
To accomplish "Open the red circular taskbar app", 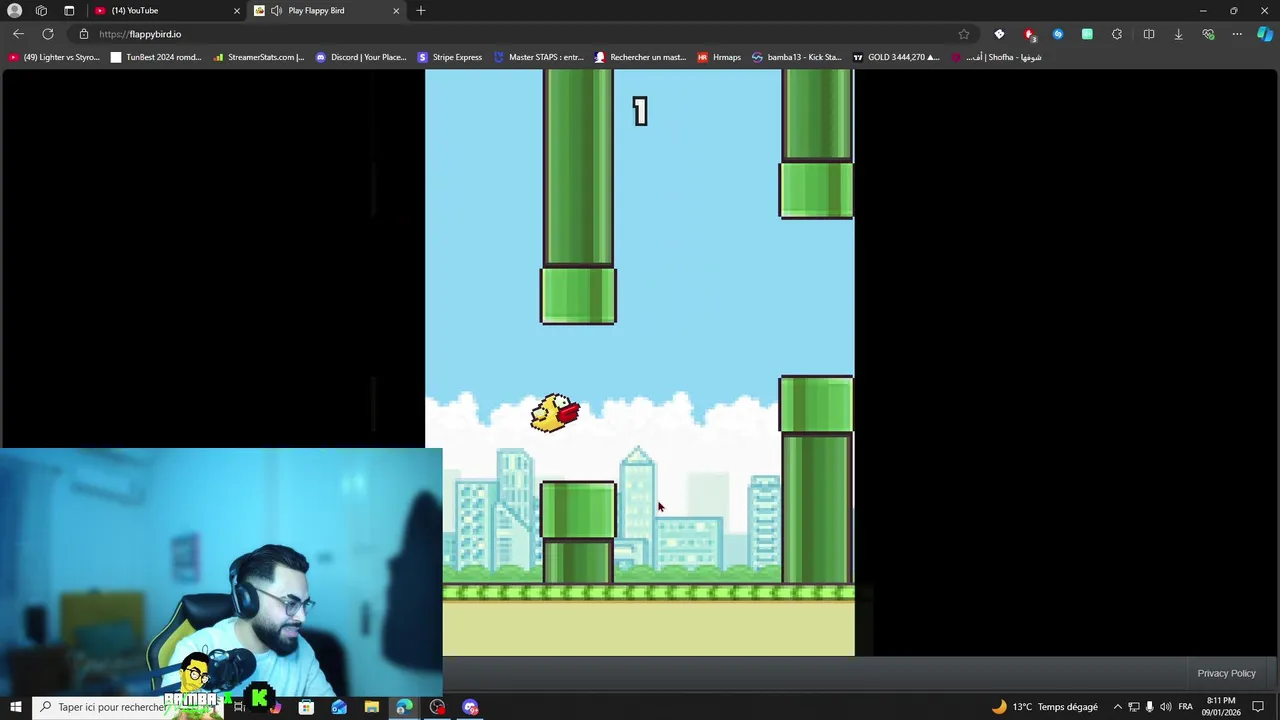I will tap(437, 707).
